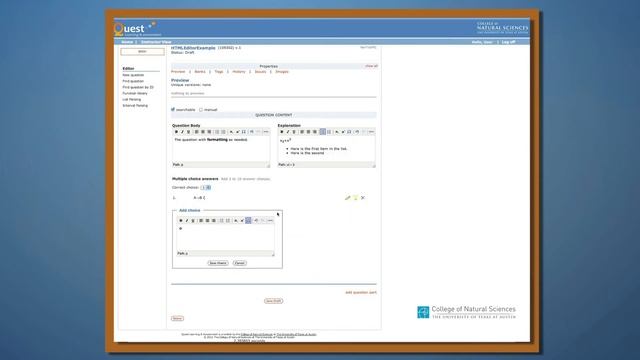Open New question in the sidebar

coord(133,75)
